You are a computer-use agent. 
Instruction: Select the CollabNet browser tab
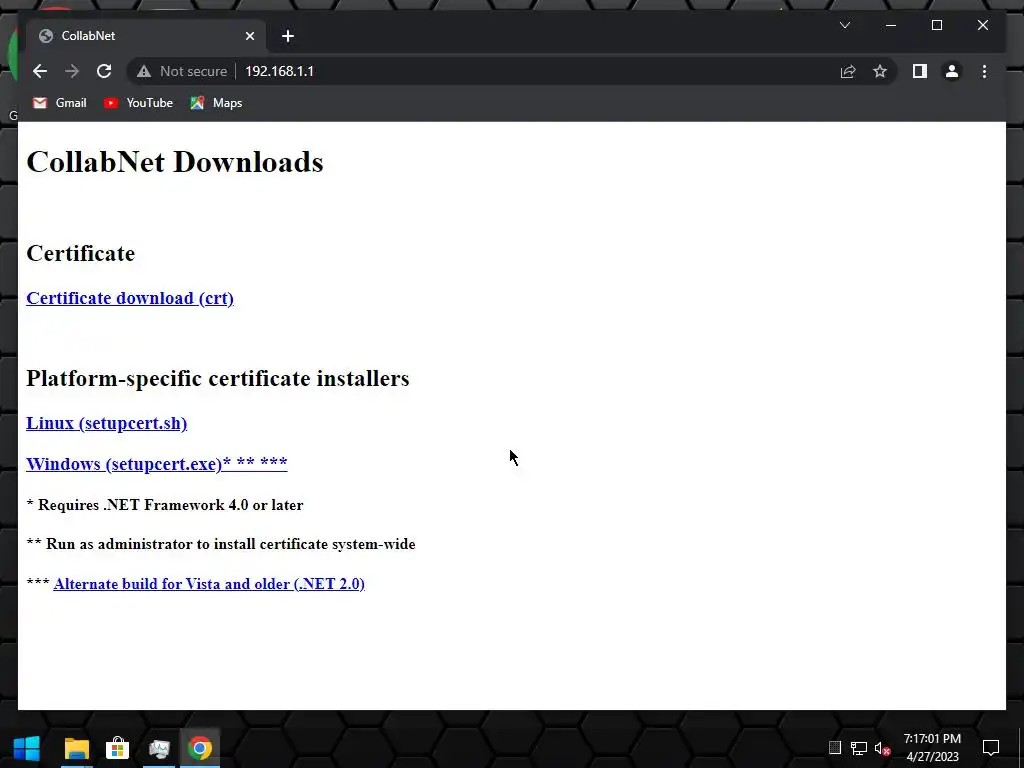coord(146,36)
